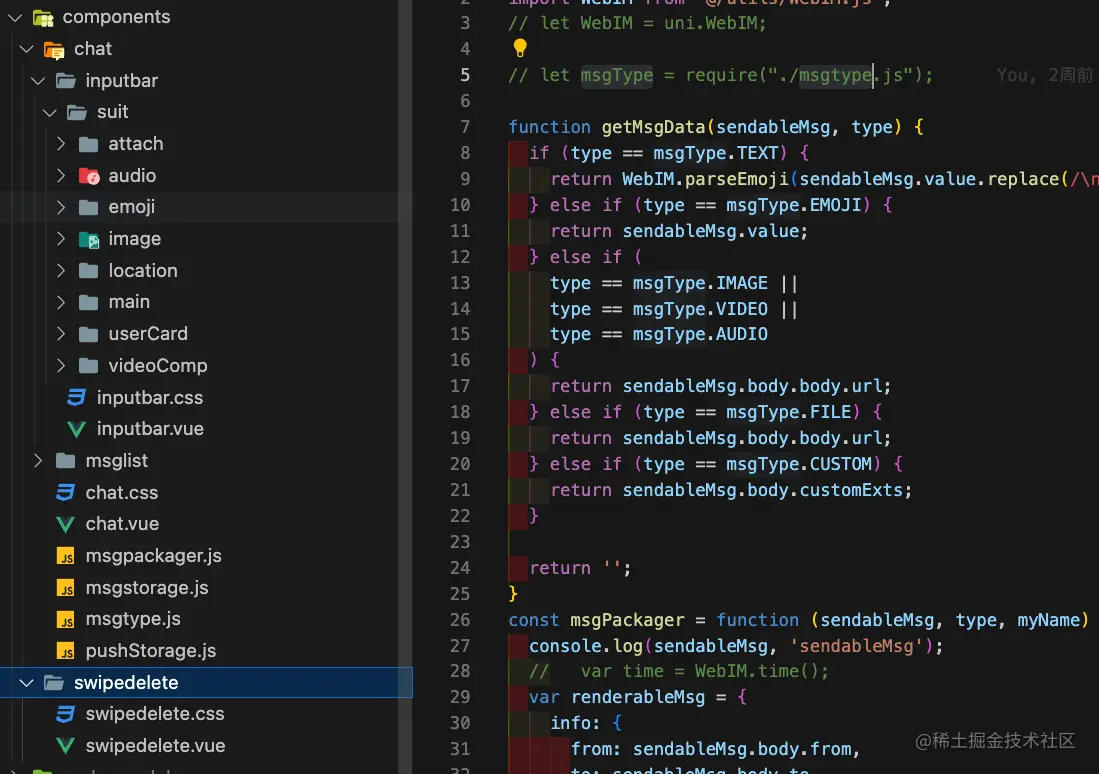Expand the emoji folder chevron
Screen dimensions: 1099x774
[x=61, y=208]
